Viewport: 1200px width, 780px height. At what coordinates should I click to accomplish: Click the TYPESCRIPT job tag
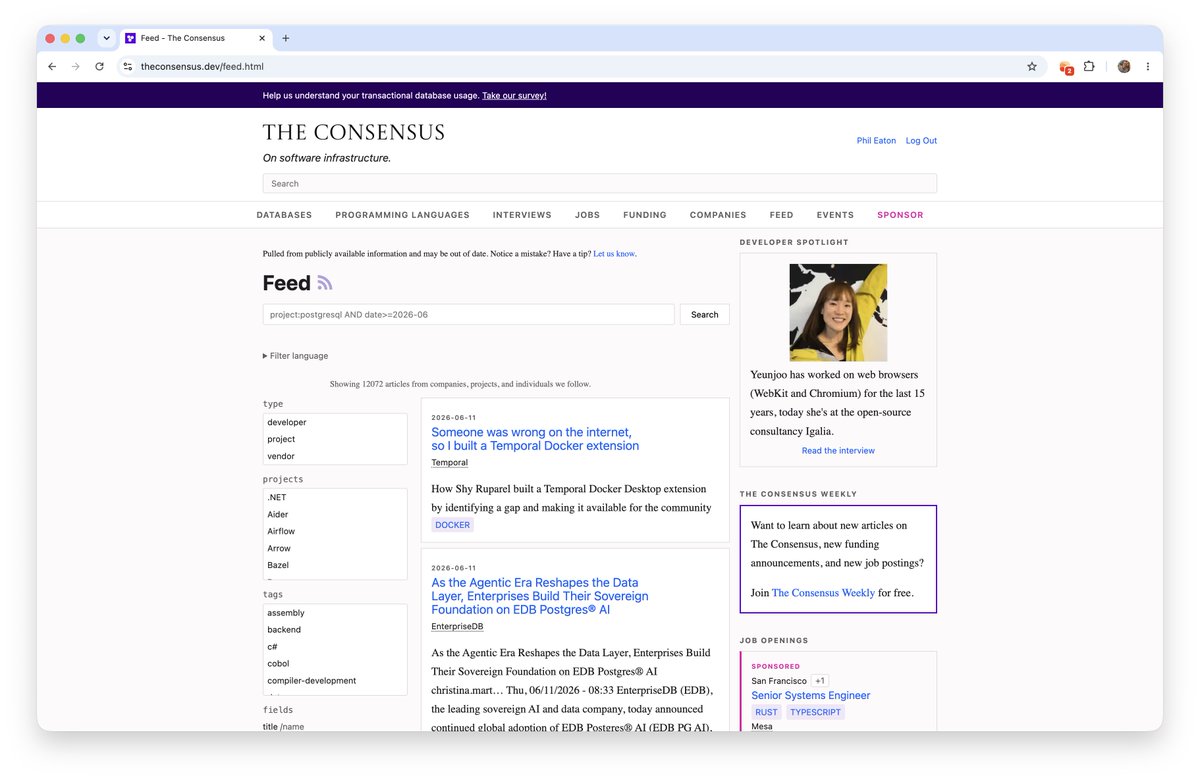815,713
